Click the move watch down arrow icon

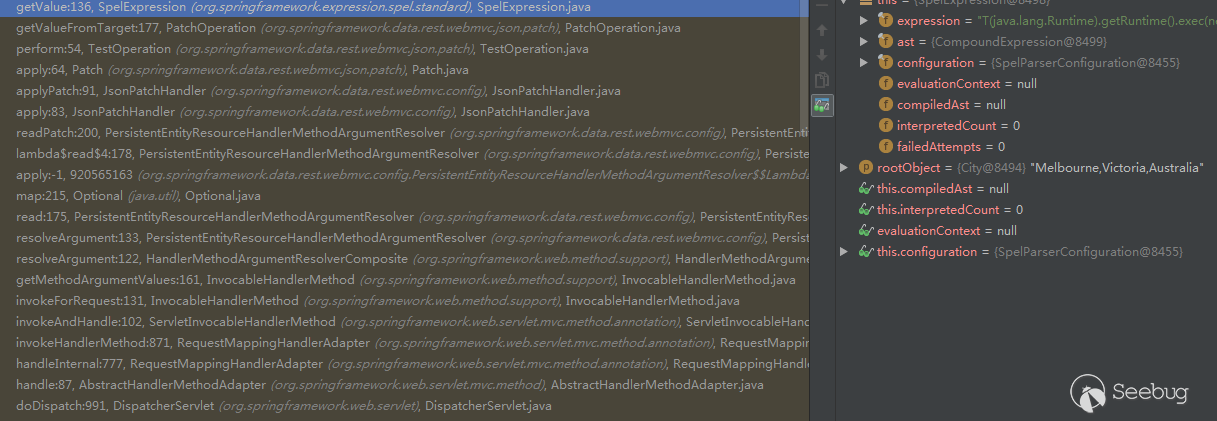(x=822, y=55)
